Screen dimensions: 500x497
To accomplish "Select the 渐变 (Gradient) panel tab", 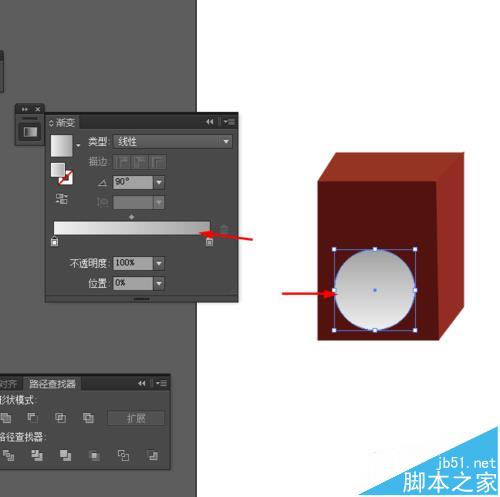I will click(x=63, y=123).
